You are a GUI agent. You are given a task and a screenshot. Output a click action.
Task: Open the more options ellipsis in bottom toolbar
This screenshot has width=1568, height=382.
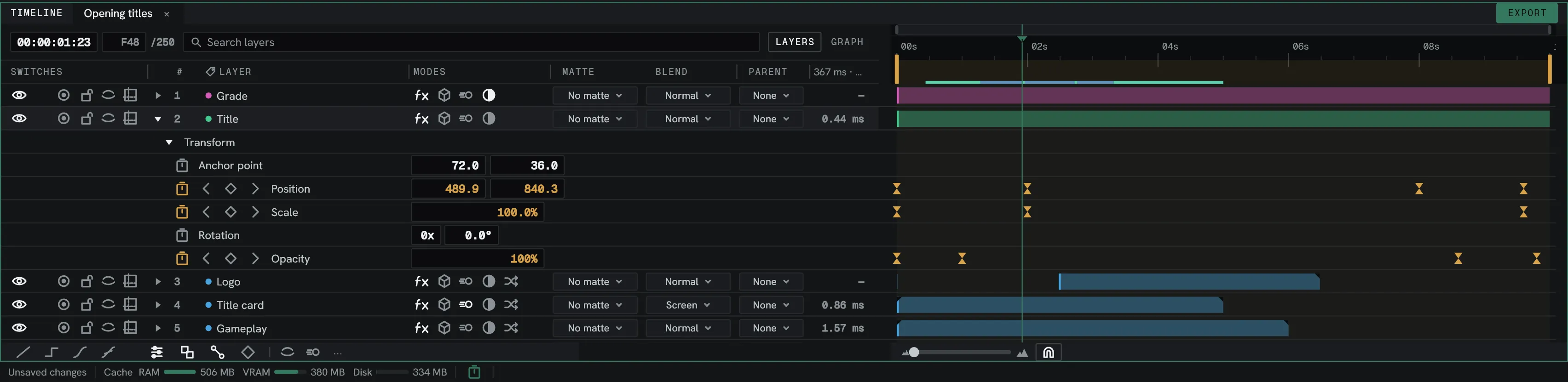[338, 352]
